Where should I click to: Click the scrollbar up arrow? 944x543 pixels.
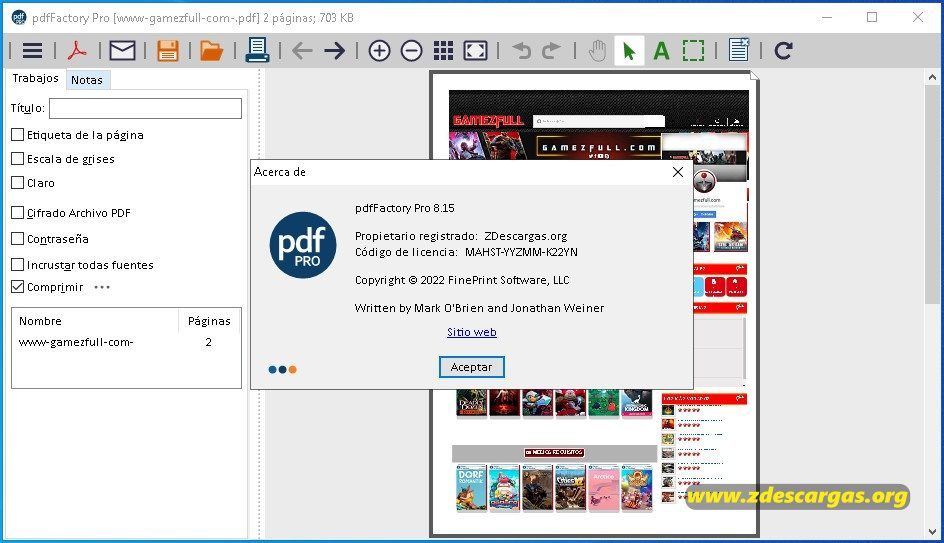coord(932,77)
